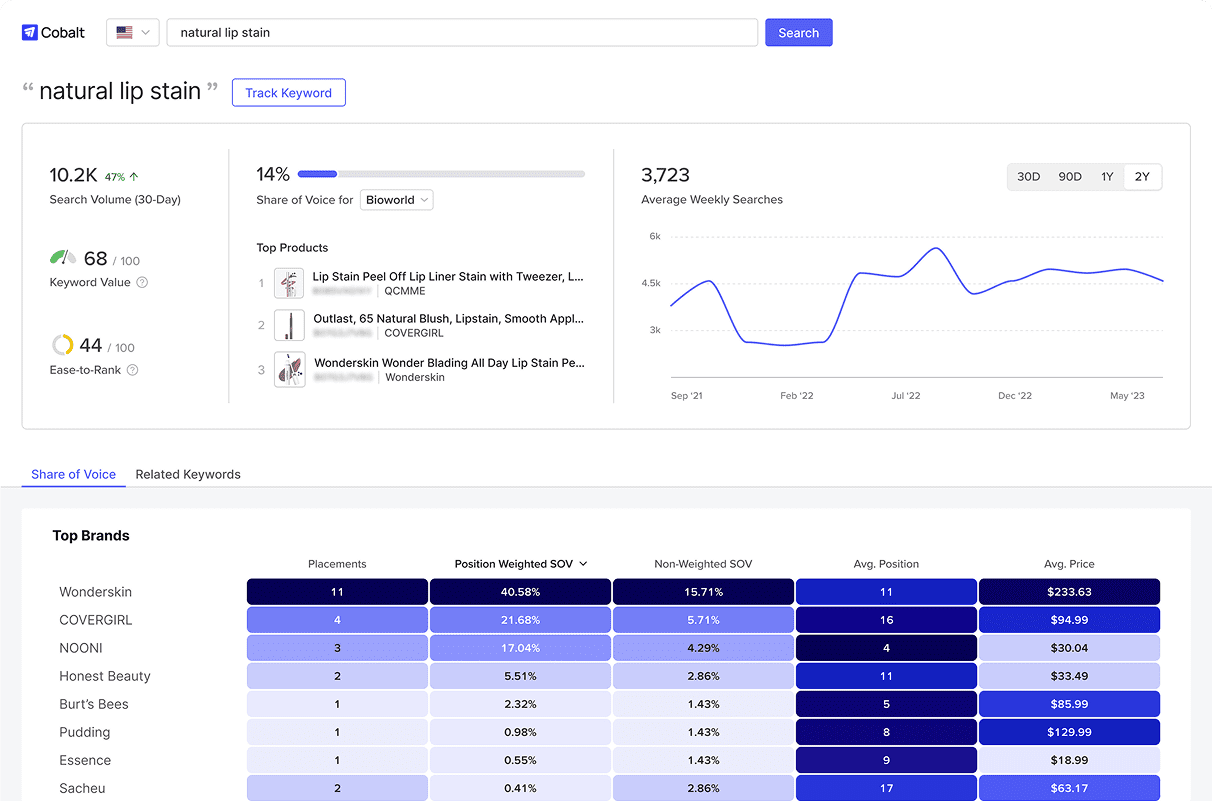Open the QCMME Lip Stain product thumbnail

click(x=288, y=283)
